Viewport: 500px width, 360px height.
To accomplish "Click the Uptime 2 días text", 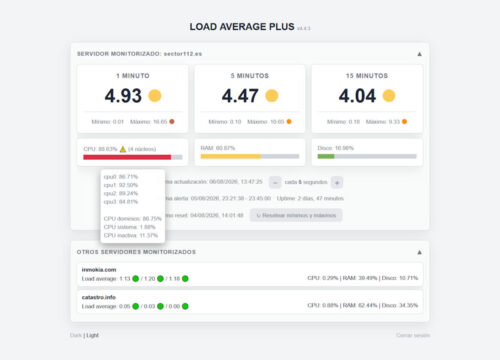I will pyautogui.click(x=310, y=198).
